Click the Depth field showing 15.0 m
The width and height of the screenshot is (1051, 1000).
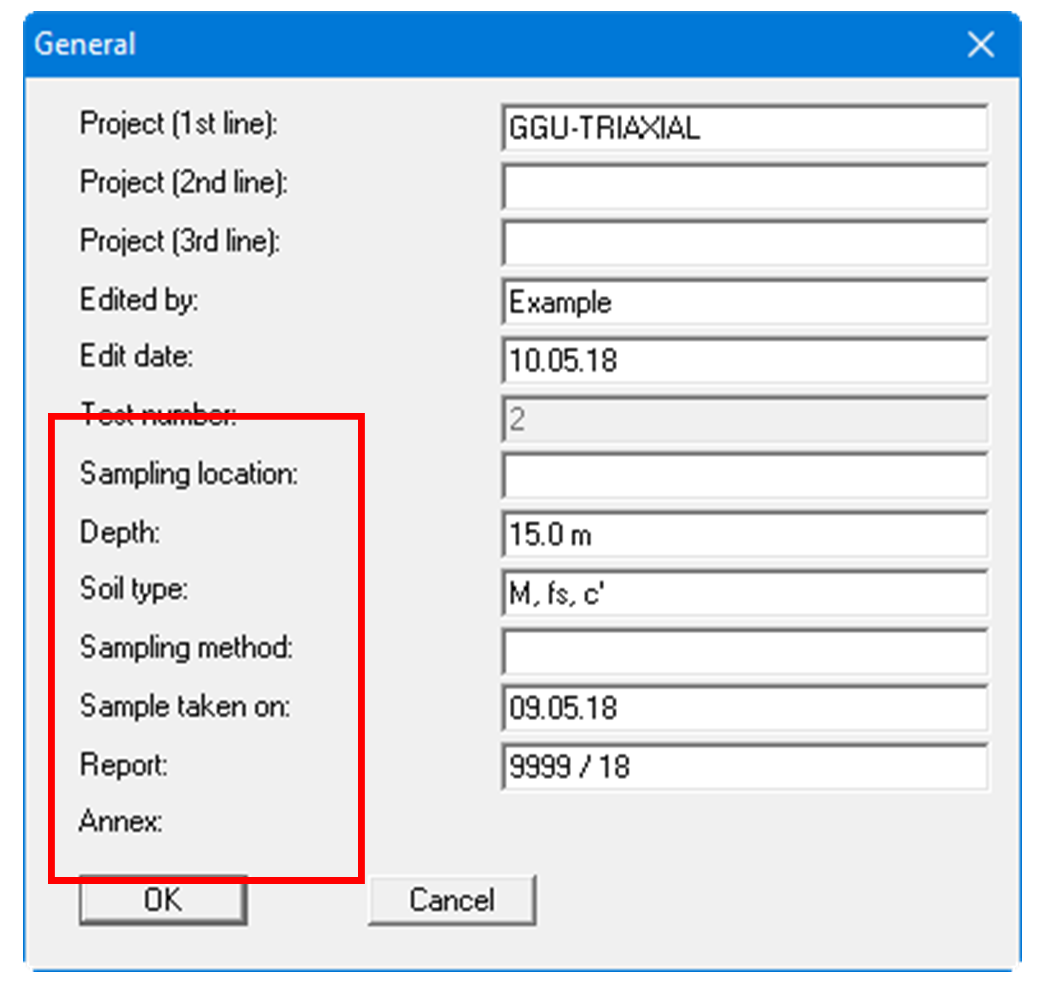tap(744, 535)
